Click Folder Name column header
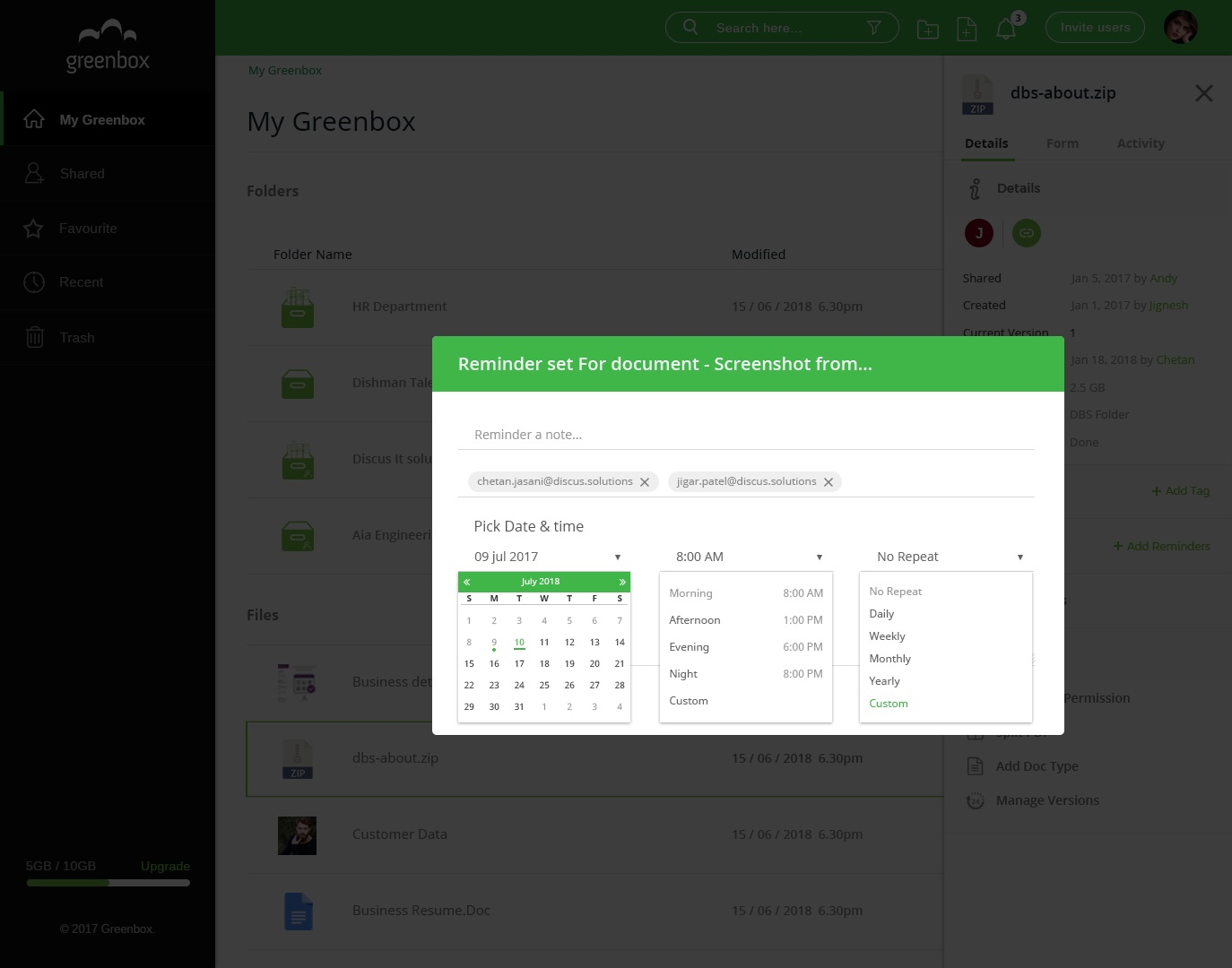1232x968 pixels. [x=313, y=255]
